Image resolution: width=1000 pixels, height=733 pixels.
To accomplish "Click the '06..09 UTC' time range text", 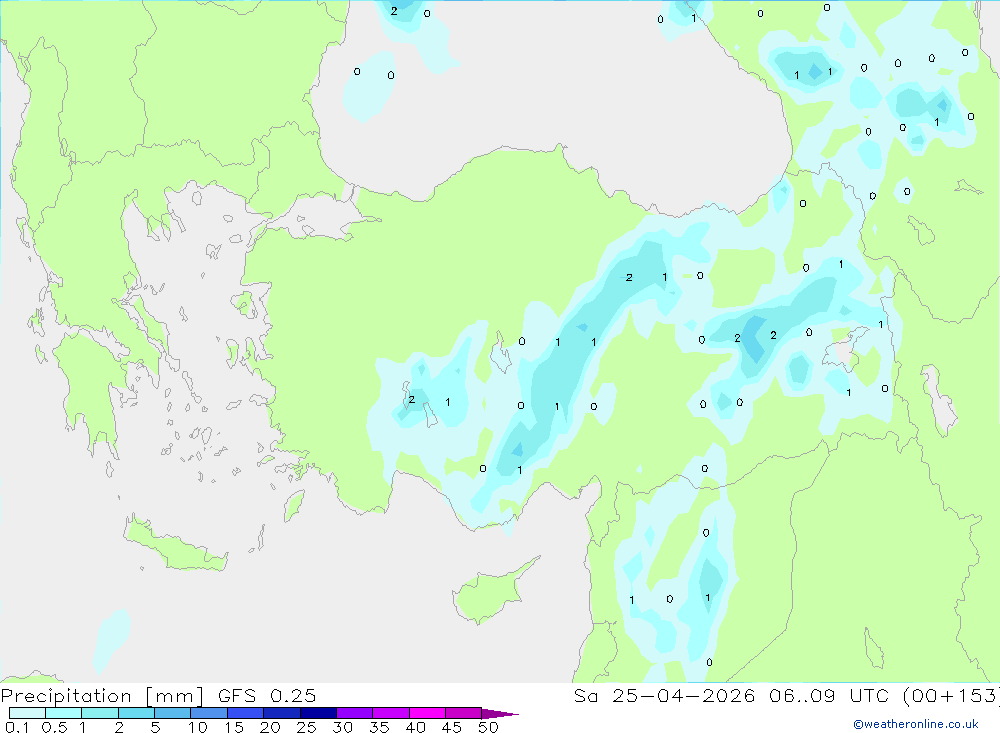I will (x=829, y=696).
